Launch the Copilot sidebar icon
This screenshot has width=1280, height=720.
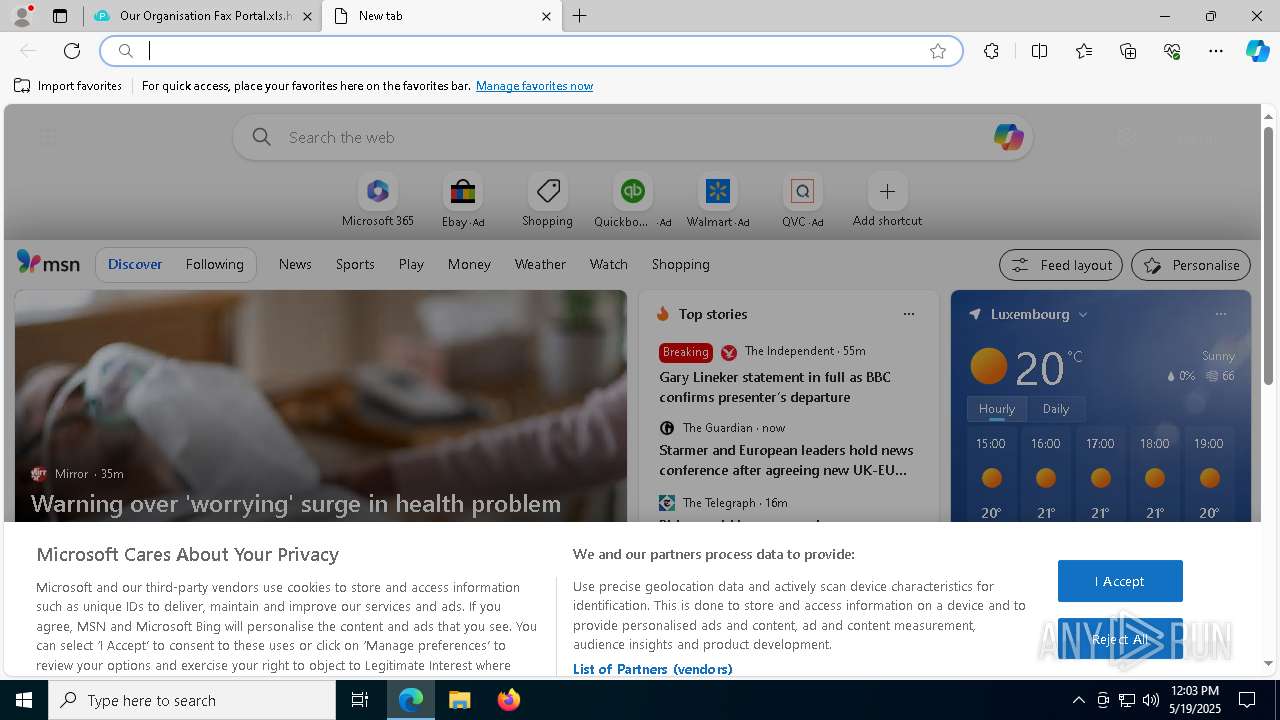pos(1258,51)
